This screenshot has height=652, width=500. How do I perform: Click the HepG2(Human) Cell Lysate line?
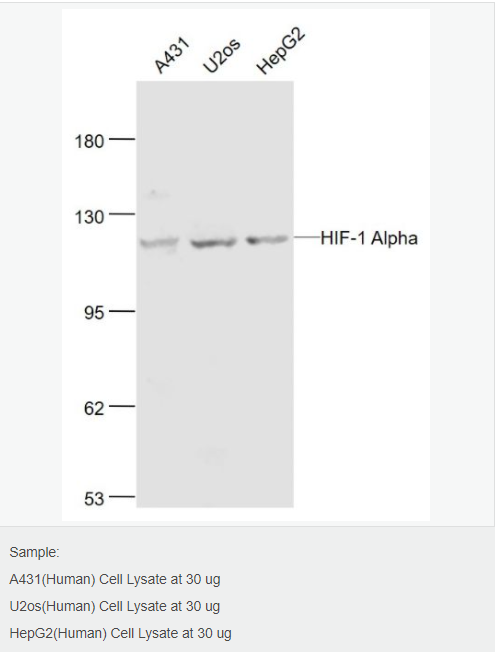120,633
